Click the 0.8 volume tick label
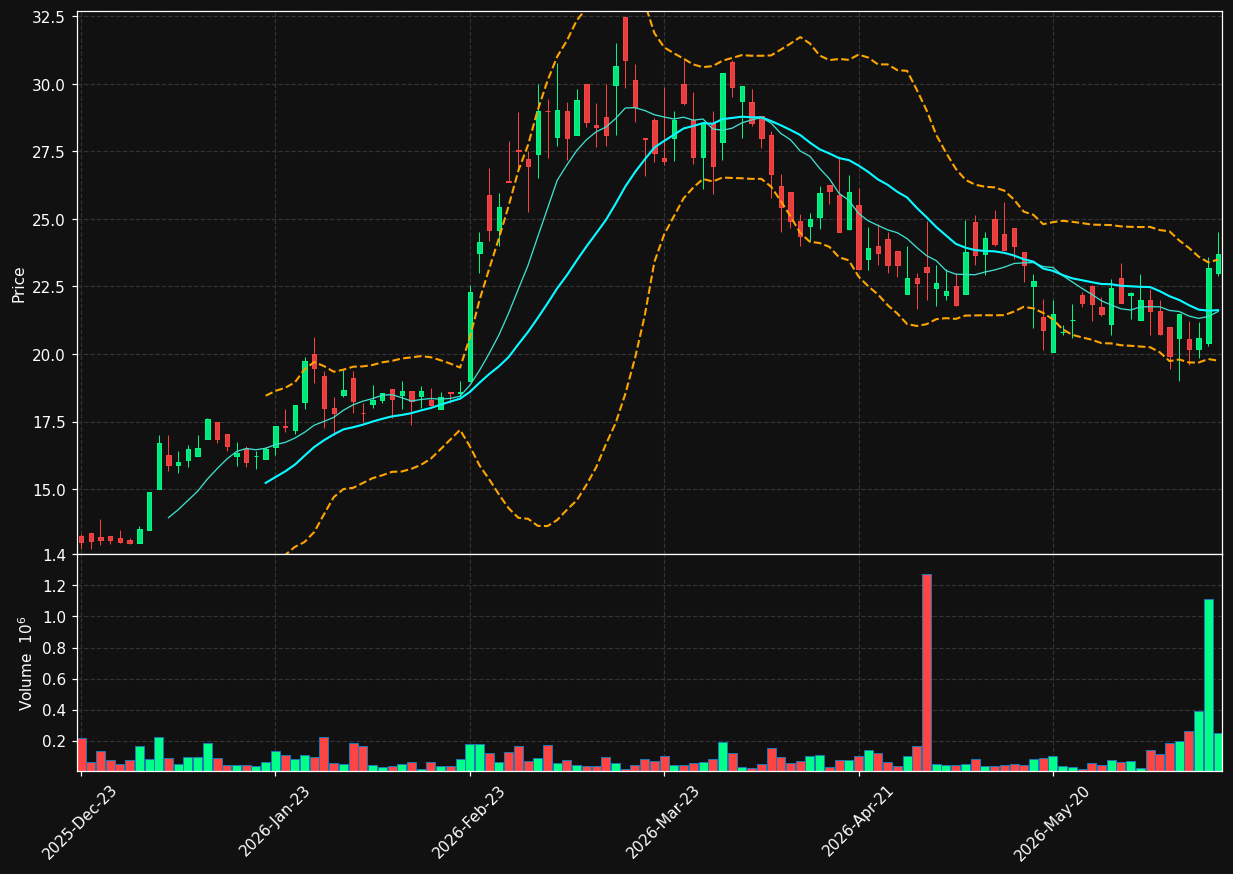This screenshot has width=1233, height=874. pyautogui.click(x=54, y=648)
